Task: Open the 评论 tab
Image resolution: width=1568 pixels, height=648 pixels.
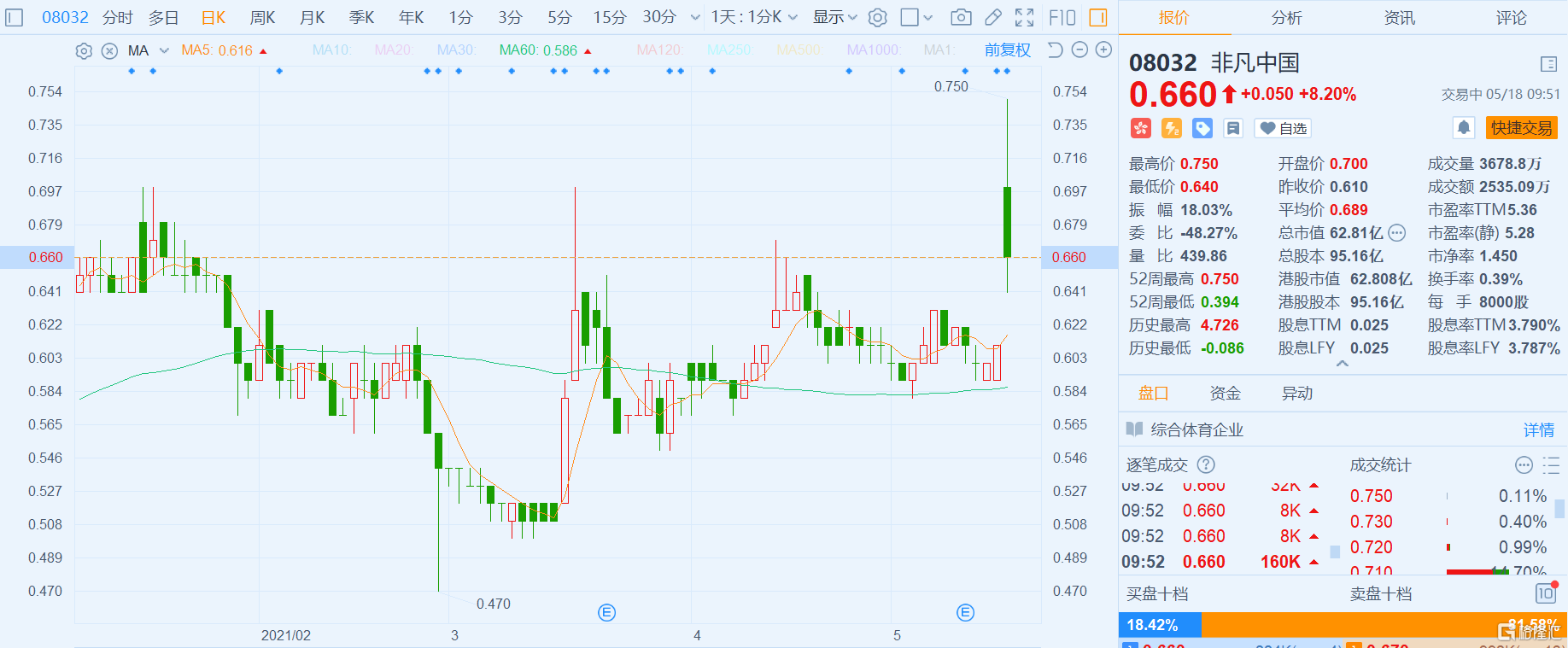Action: tap(1511, 17)
